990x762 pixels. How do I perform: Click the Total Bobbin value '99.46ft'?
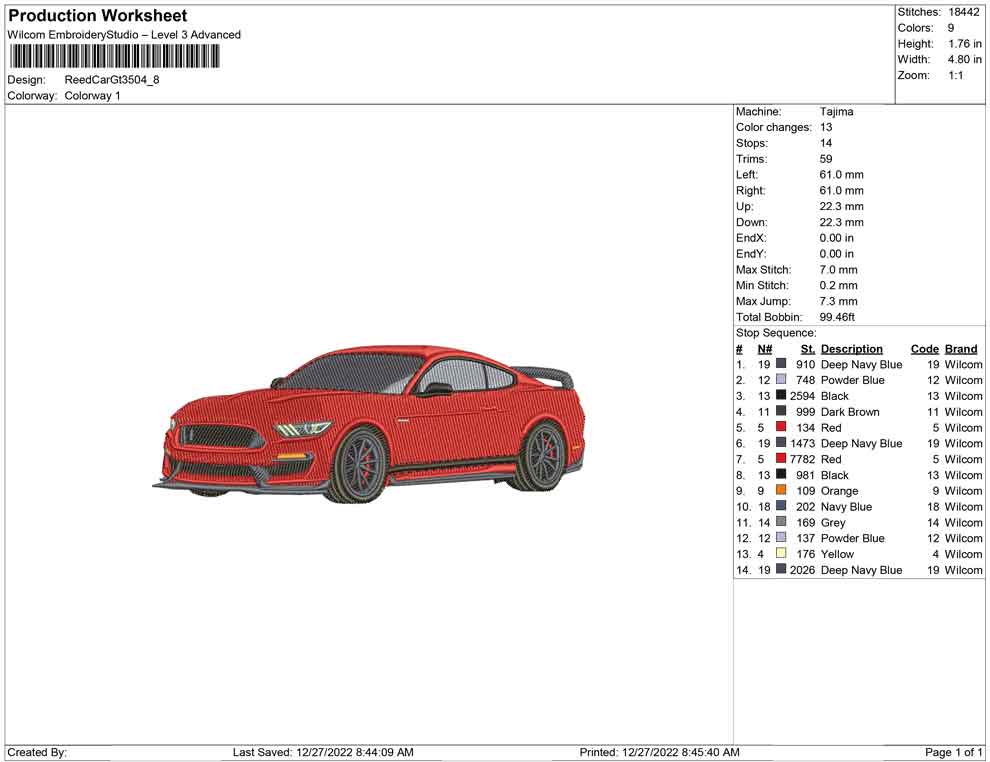[x=837, y=317]
